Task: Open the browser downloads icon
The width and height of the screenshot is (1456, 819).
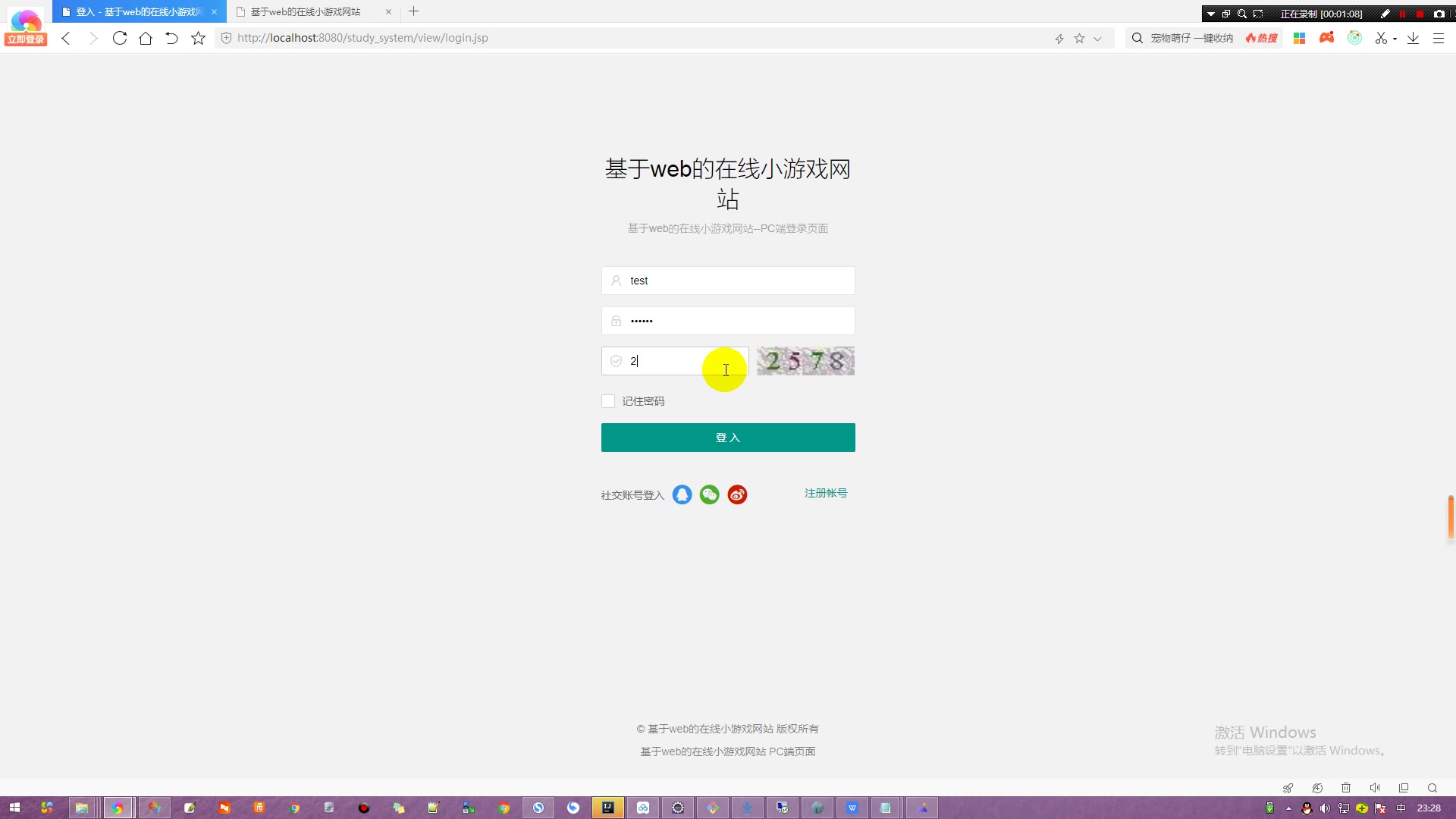Action: coord(1413,38)
